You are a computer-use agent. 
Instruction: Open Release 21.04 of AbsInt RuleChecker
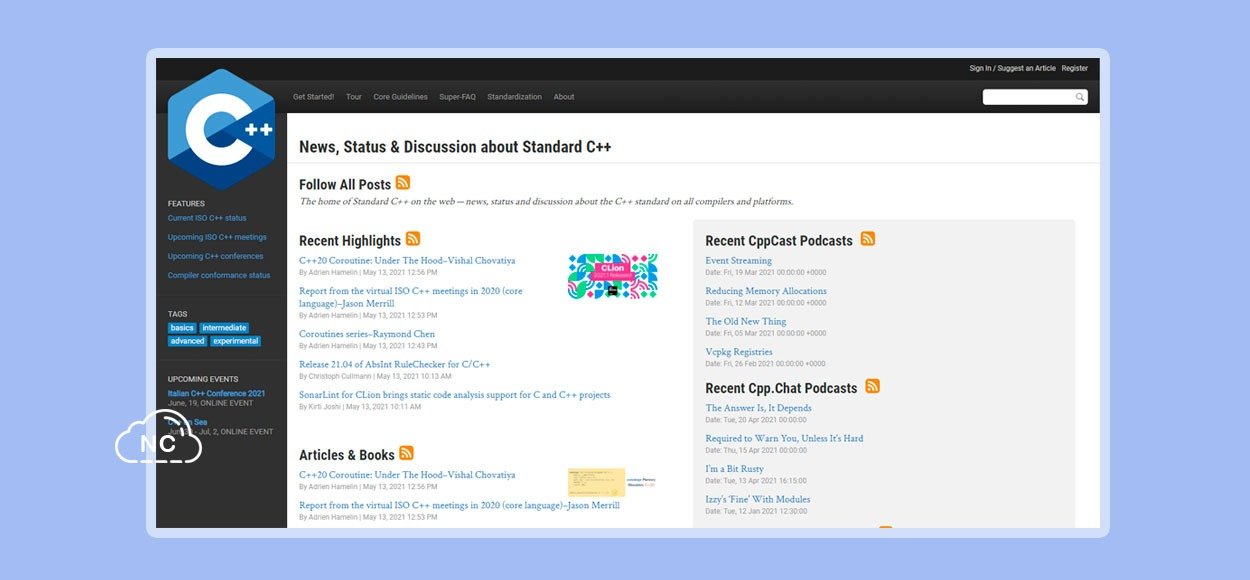click(394, 365)
